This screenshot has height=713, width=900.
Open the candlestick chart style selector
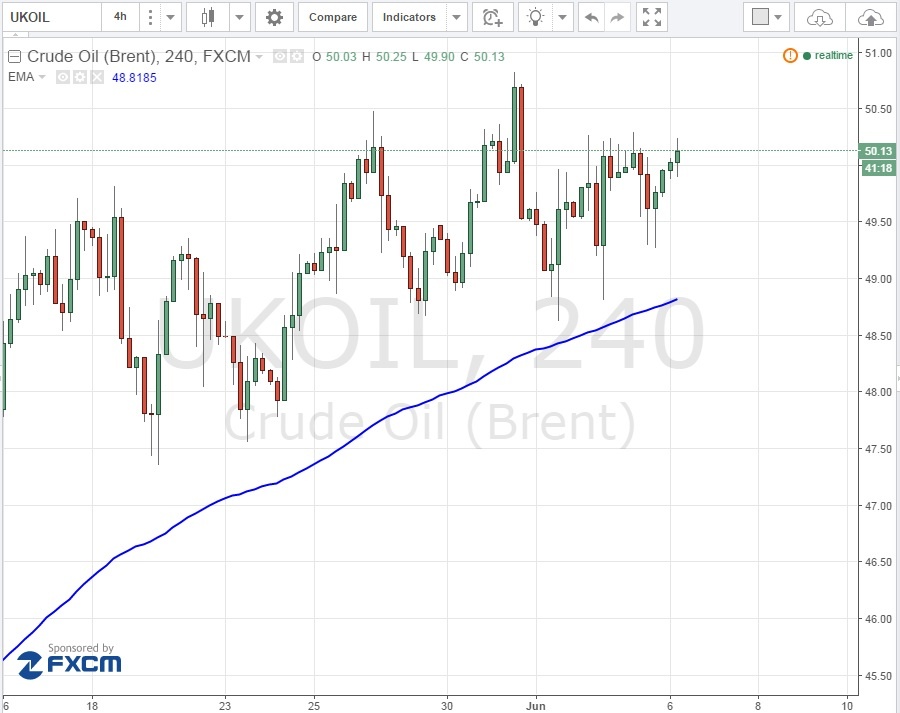[208, 17]
